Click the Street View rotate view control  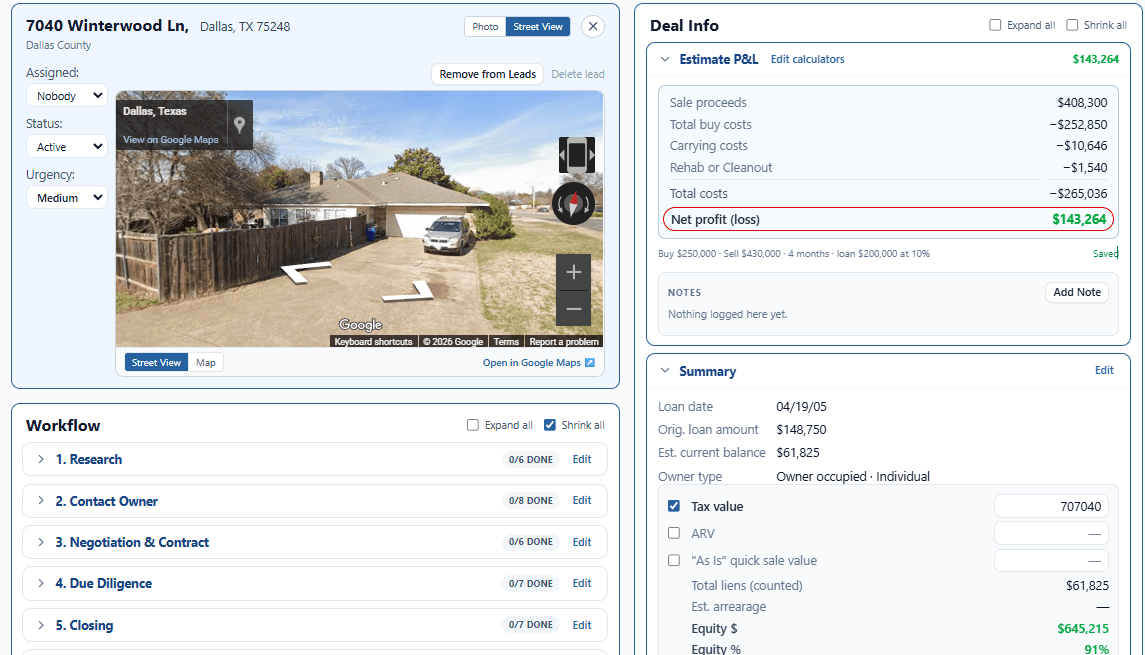point(576,155)
